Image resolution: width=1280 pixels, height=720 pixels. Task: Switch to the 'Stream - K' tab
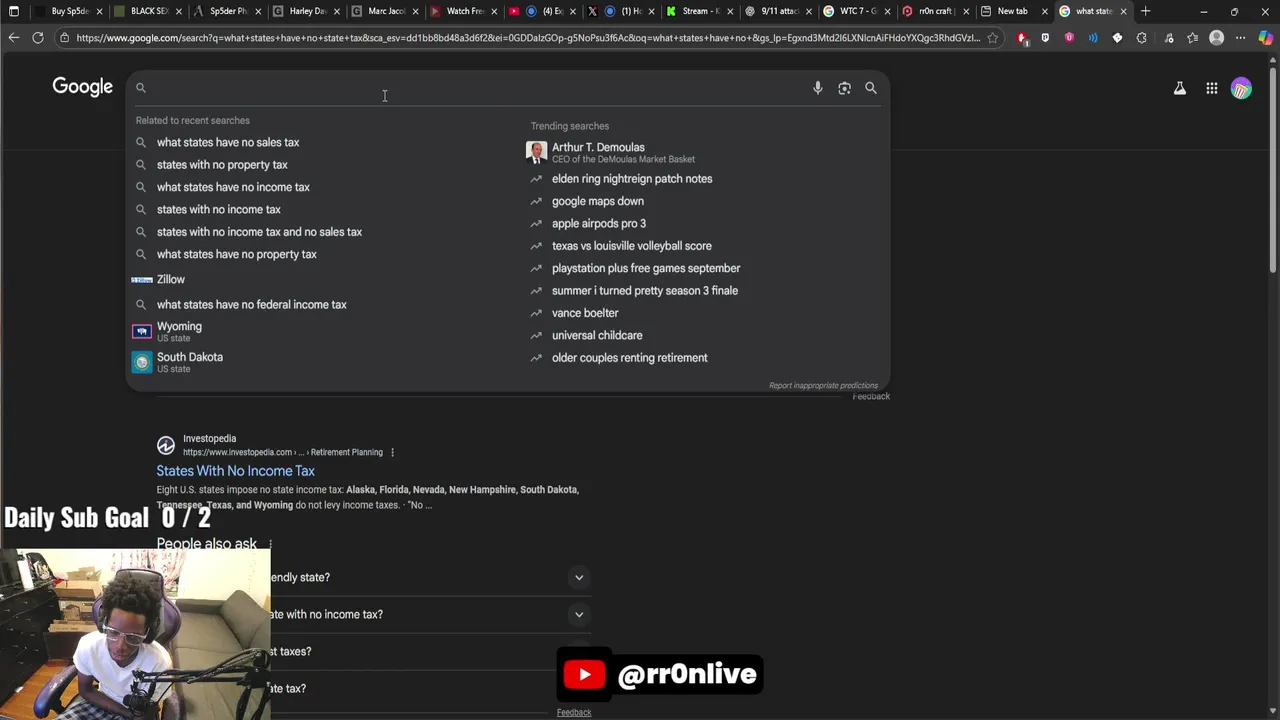click(x=699, y=11)
